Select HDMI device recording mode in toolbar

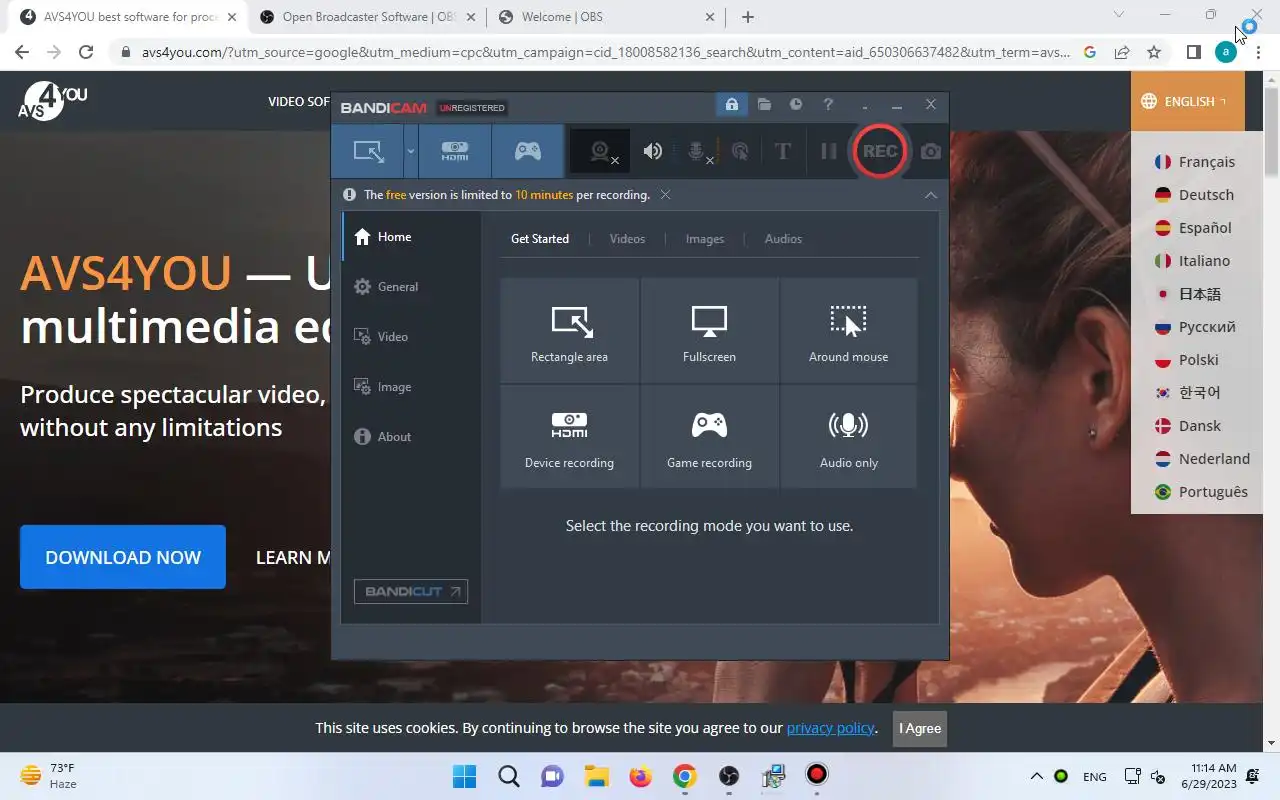pyautogui.click(x=455, y=151)
